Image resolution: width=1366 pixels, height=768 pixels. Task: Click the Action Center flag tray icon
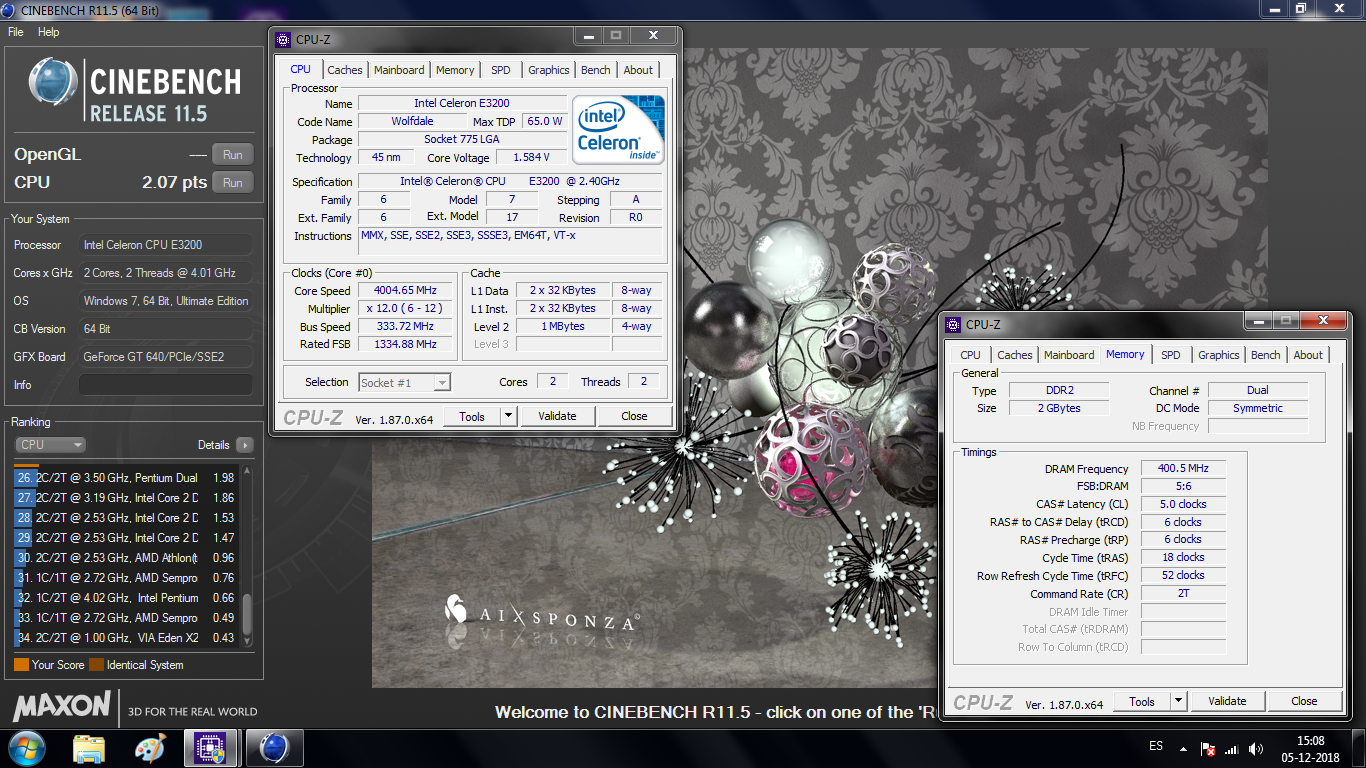[x=1208, y=748]
